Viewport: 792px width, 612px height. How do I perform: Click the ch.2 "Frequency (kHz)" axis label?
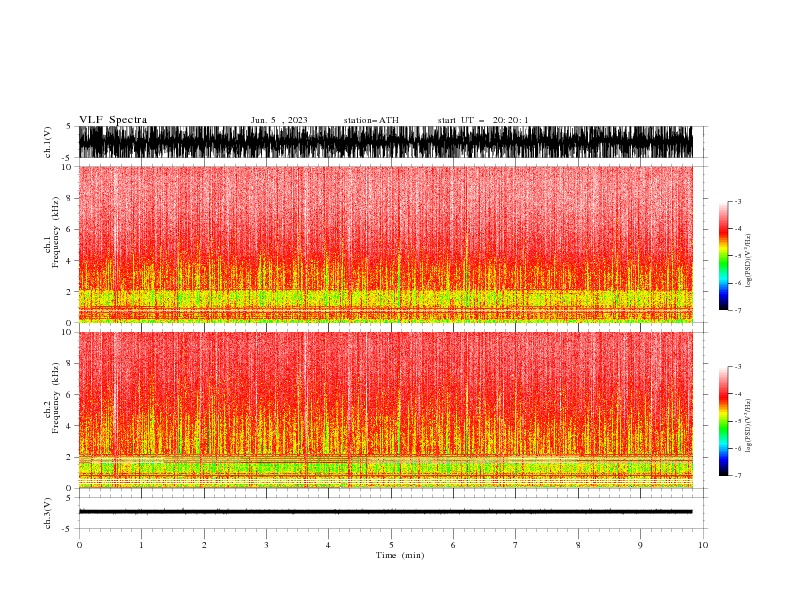(x=56, y=398)
